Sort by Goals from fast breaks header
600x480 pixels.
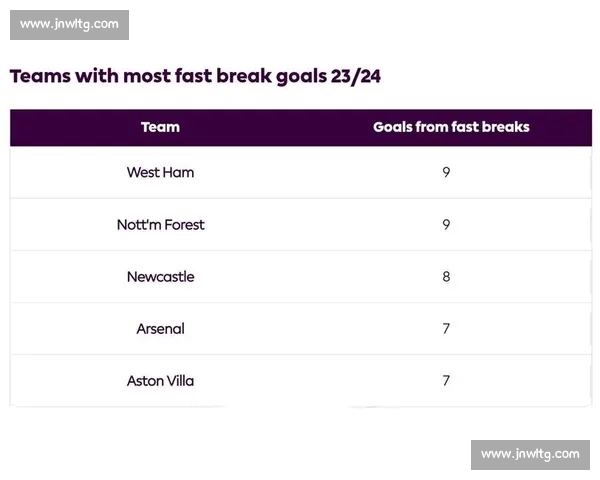click(x=451, y=127)
